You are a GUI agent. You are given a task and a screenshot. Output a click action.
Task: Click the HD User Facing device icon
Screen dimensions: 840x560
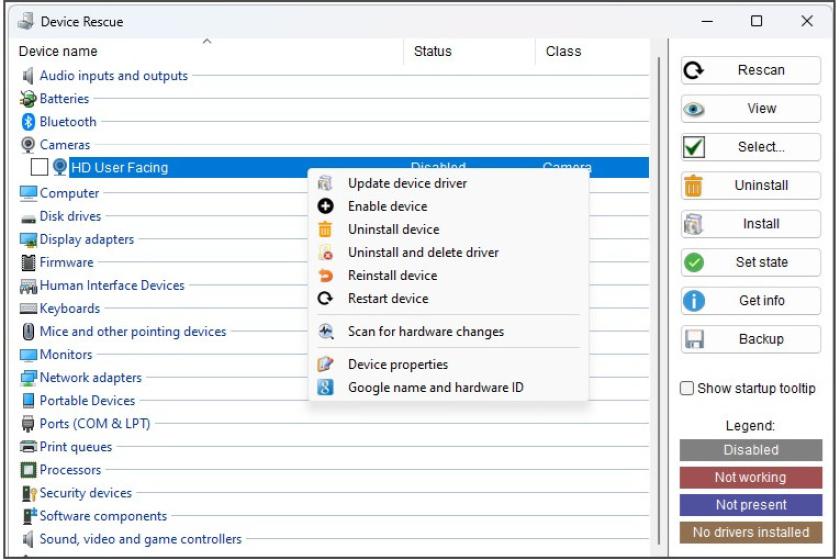click(x=59, y=167)
